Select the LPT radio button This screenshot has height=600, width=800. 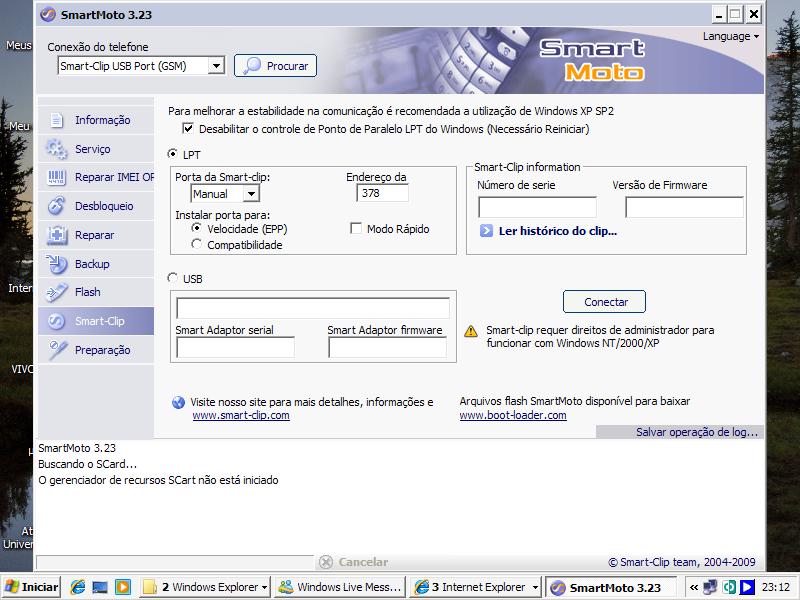coord(173,154)
